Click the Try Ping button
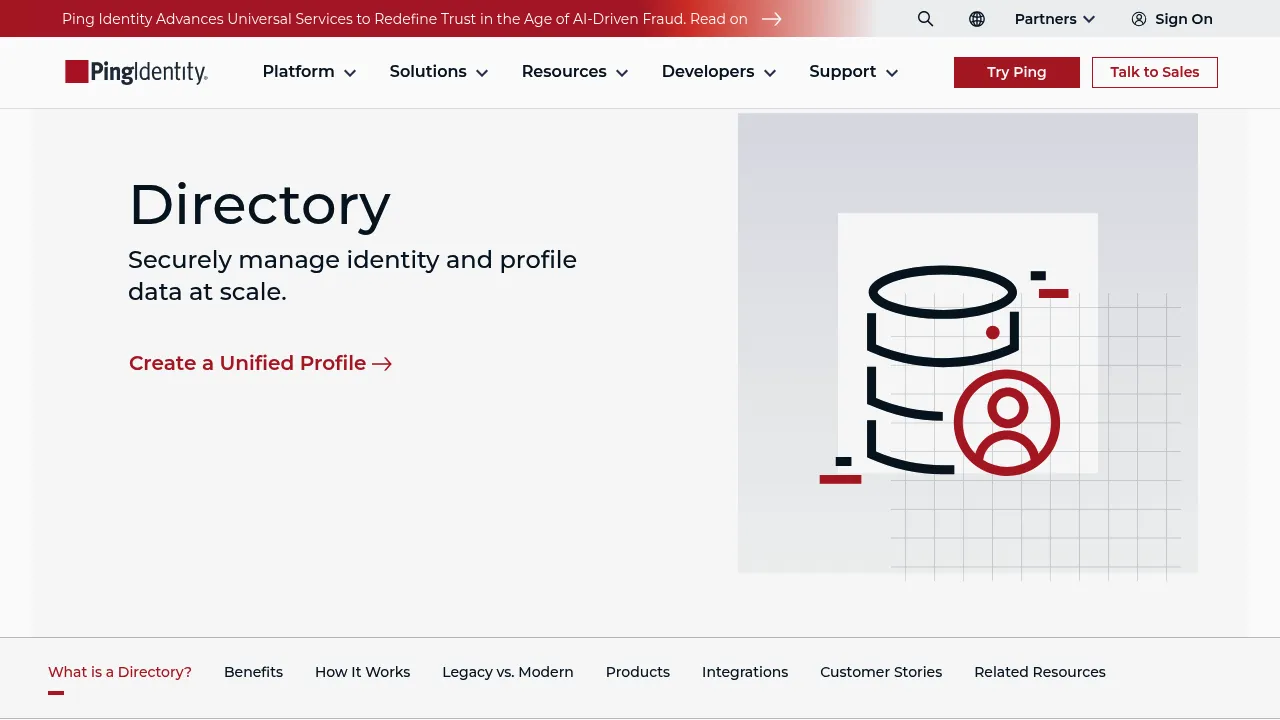Screen dimensions: 1280x720 point(1017,72)
